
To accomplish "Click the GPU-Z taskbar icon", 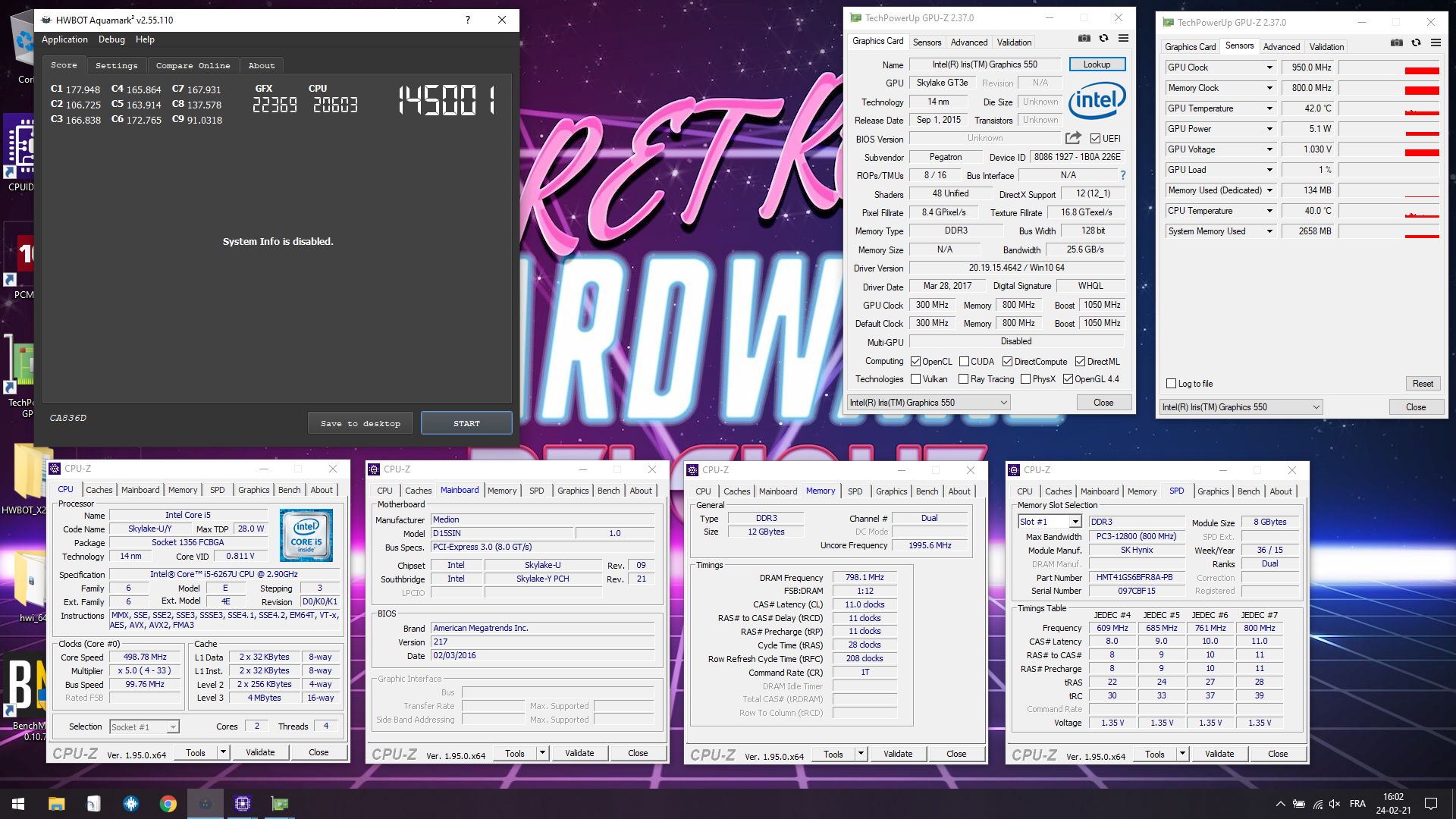I will 280,804.
